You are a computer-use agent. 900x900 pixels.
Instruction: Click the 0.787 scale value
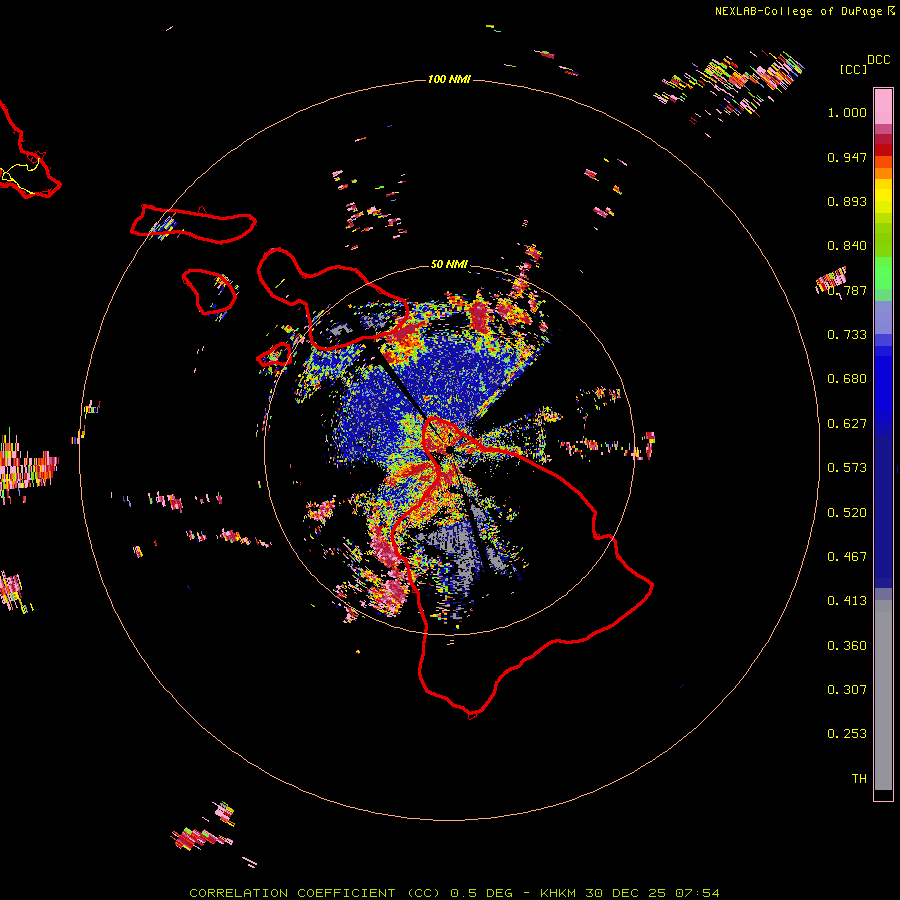point(847,290)
